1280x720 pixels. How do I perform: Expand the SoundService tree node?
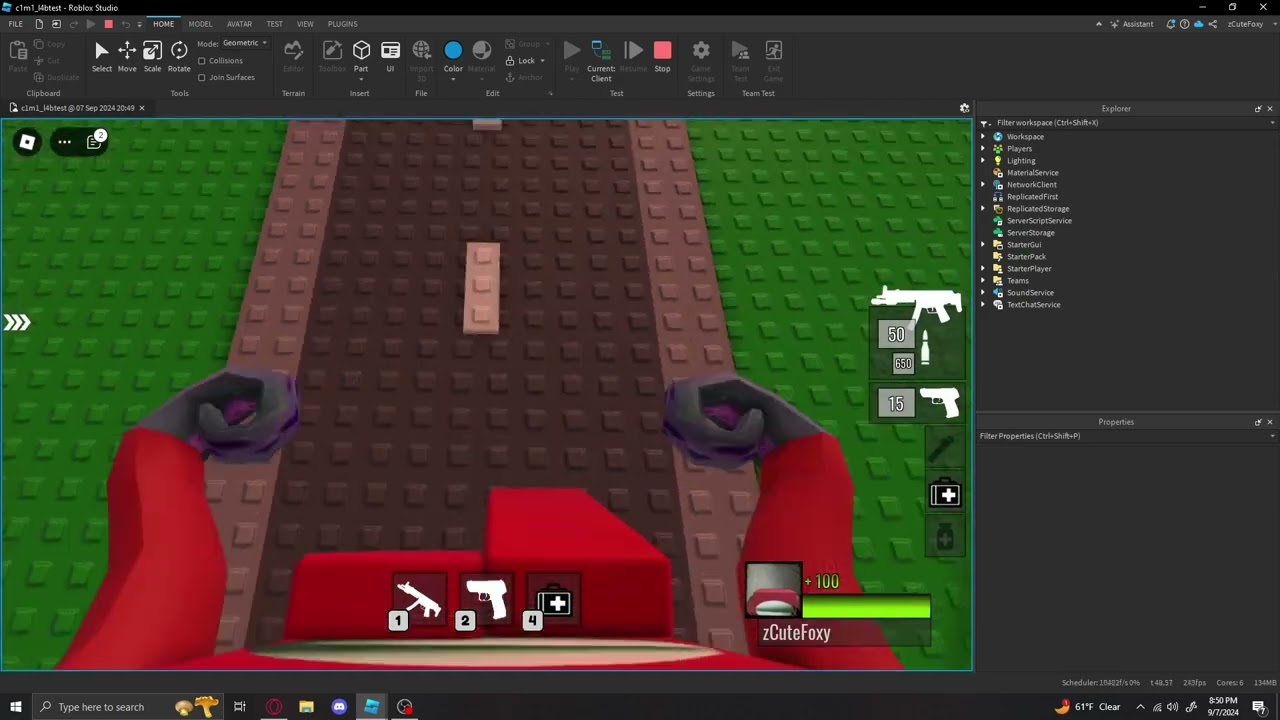point(983,293)
